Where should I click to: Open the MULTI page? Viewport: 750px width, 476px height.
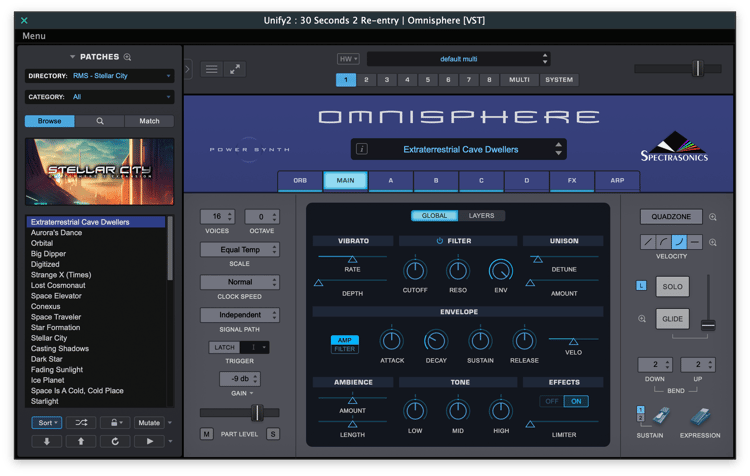pyautogui.click(x=519, y=80)
